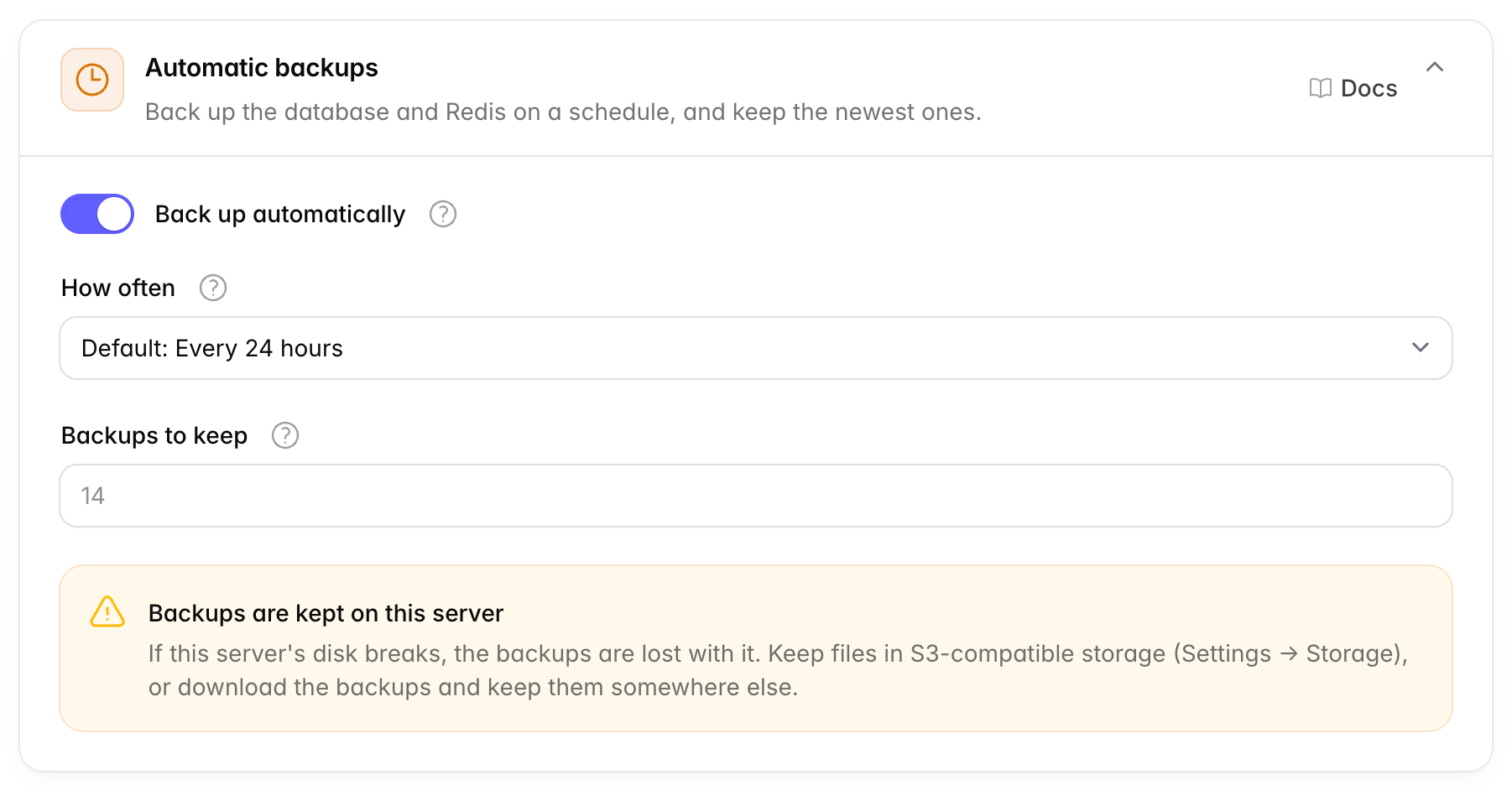Click the Backups to keep label
Viewport: 1512px width, 790px height.
tap(154, 435)
